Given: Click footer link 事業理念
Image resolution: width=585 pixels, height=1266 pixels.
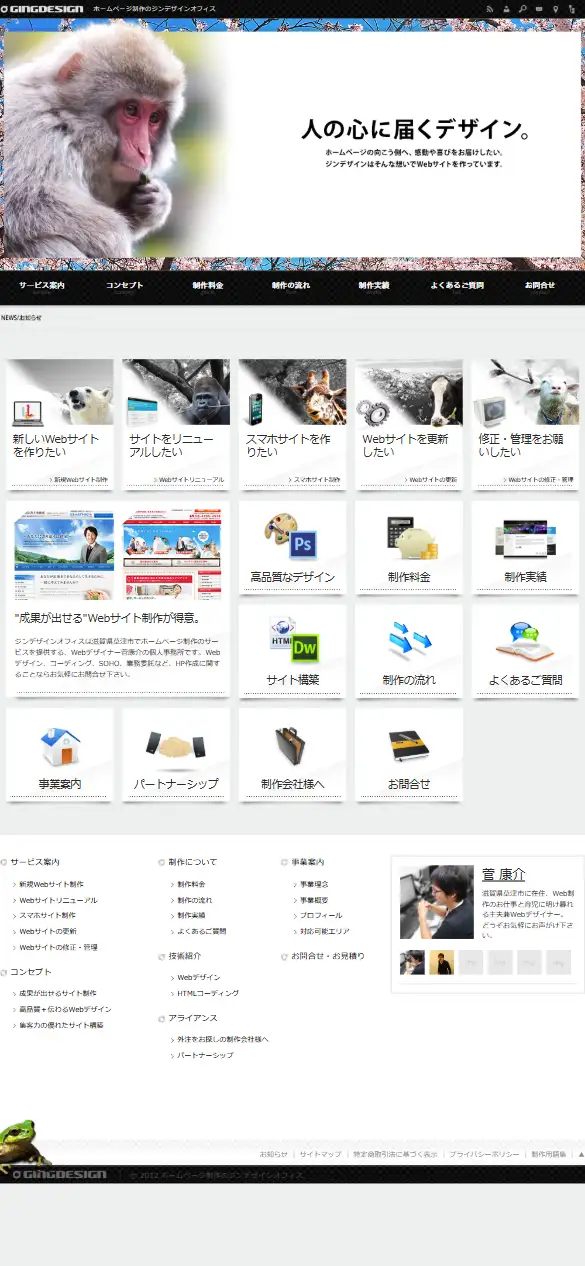Looking at the screenshot, I should coord(314,884).
